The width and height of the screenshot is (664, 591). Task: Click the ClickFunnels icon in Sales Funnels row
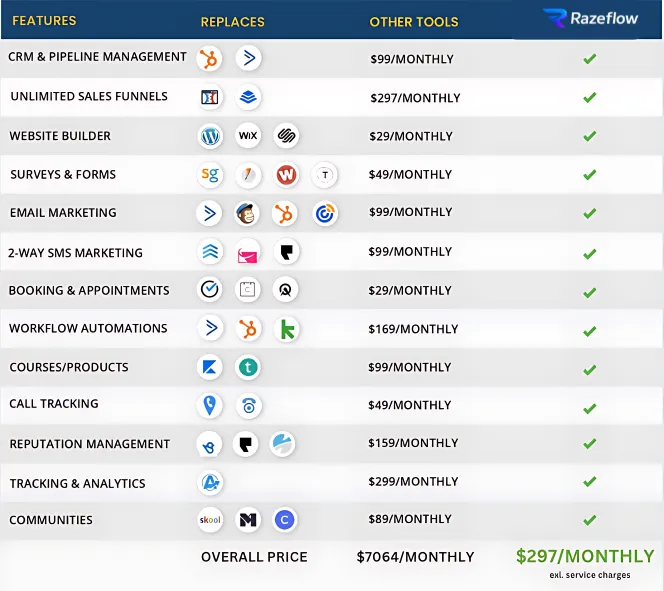[x=210, y=97]
